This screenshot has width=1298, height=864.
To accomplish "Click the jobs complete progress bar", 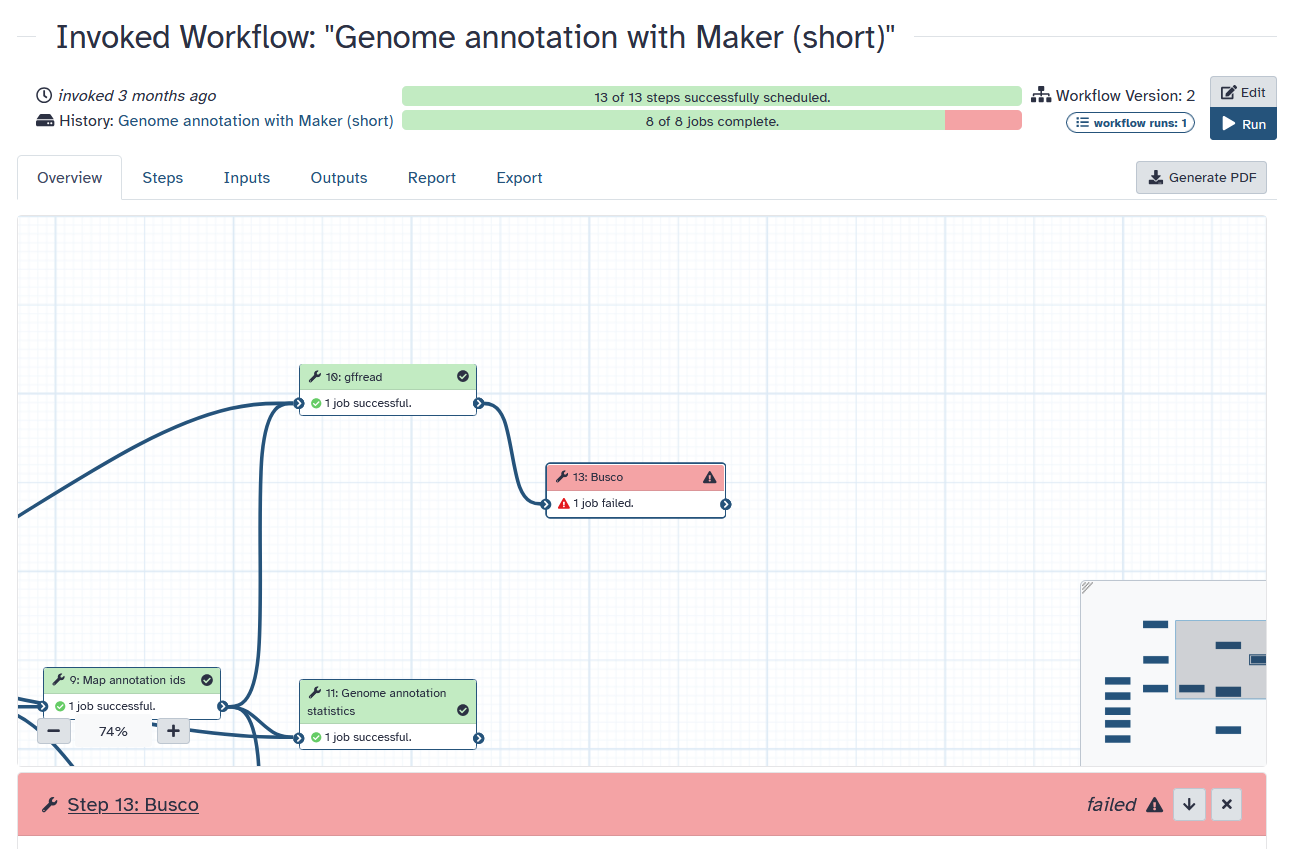I will 711,121.
